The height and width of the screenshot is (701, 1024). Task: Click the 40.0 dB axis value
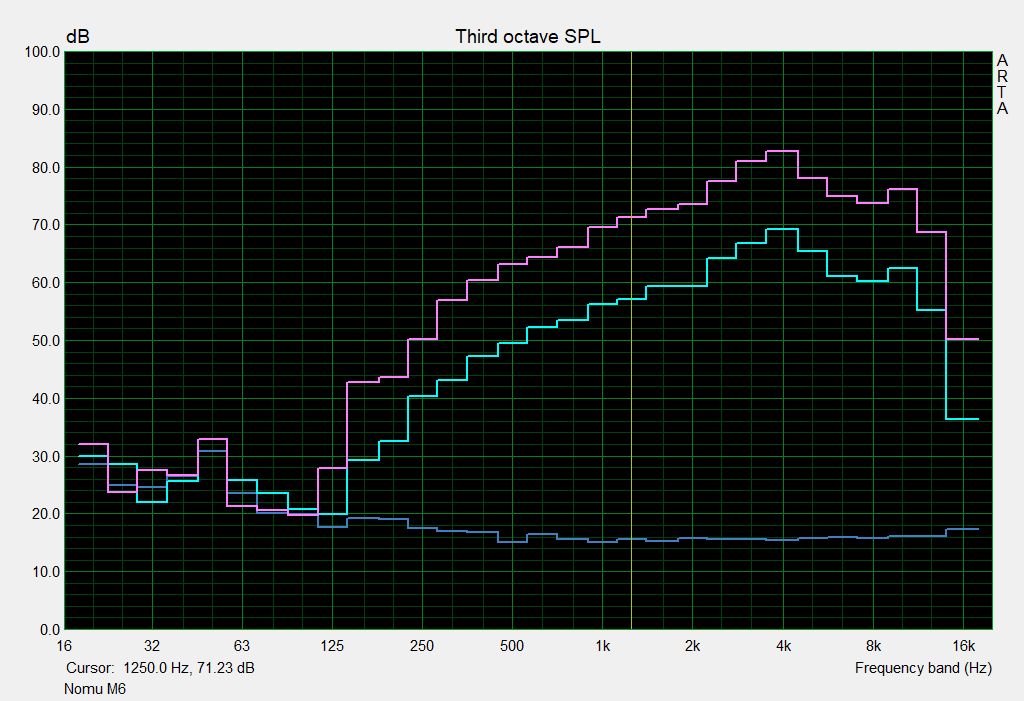pyautogui.click(x=46, y=399)
